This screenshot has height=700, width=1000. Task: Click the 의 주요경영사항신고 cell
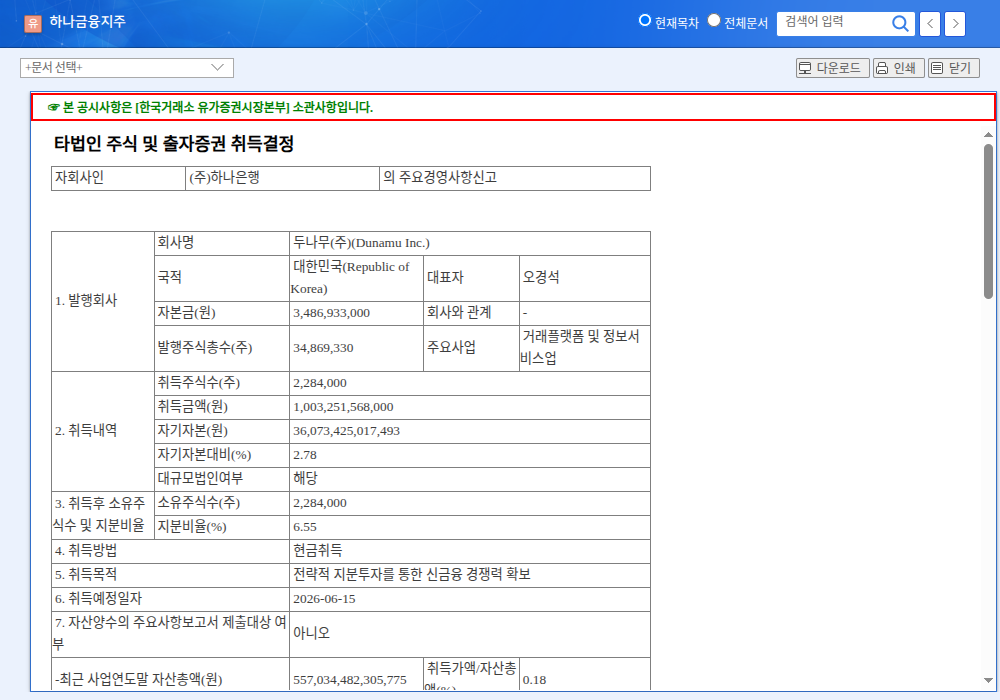515,178
